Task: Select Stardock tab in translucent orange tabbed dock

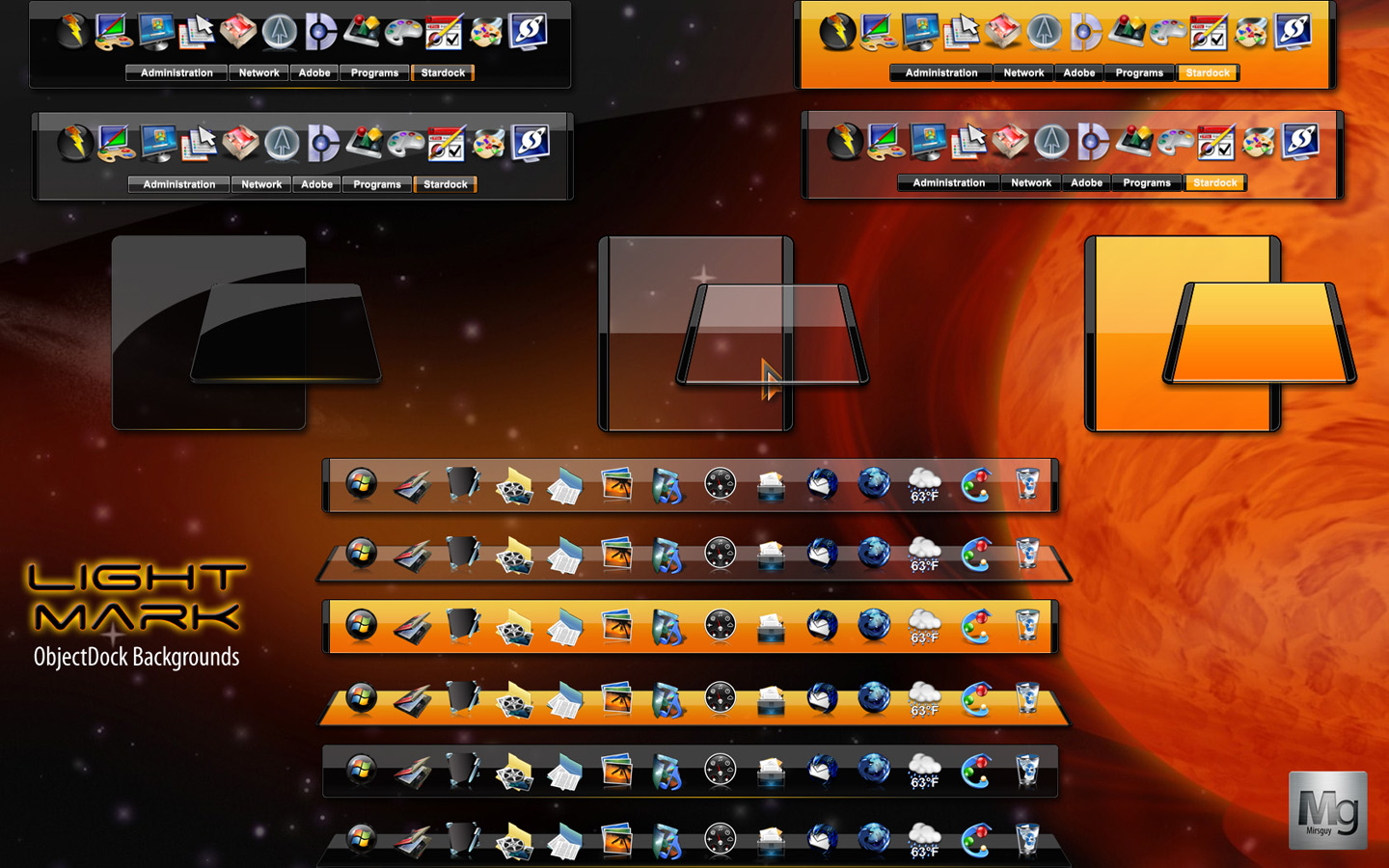Action: coord(1215,182)
